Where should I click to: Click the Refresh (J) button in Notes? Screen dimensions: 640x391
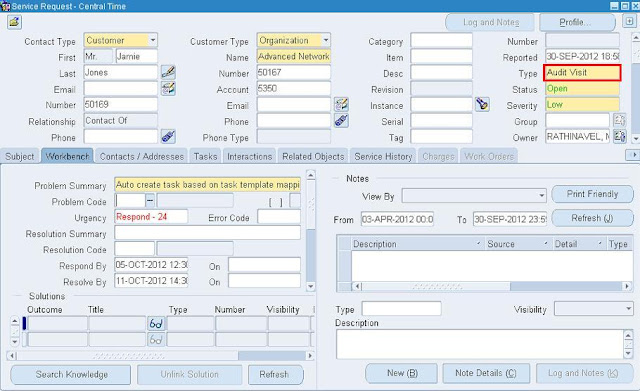(592, 218)
